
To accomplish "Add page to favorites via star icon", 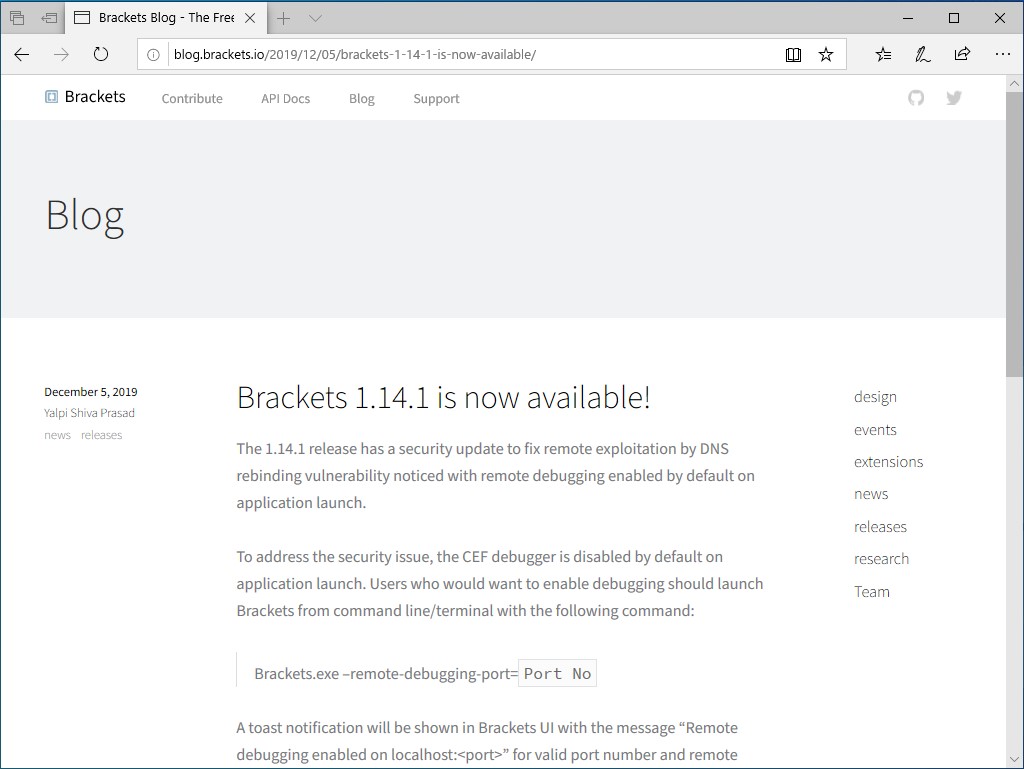I will coord(826,55).
